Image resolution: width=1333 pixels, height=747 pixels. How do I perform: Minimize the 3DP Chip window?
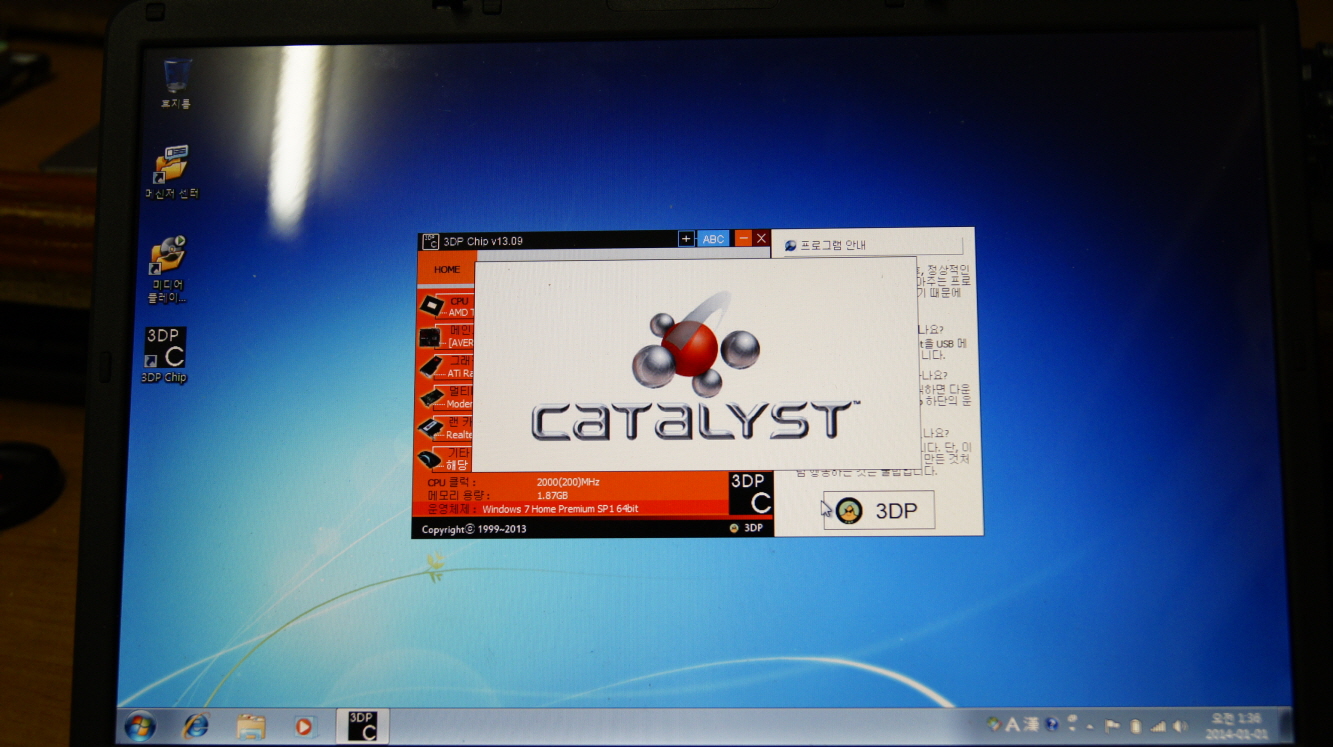(x=743, y=238)
